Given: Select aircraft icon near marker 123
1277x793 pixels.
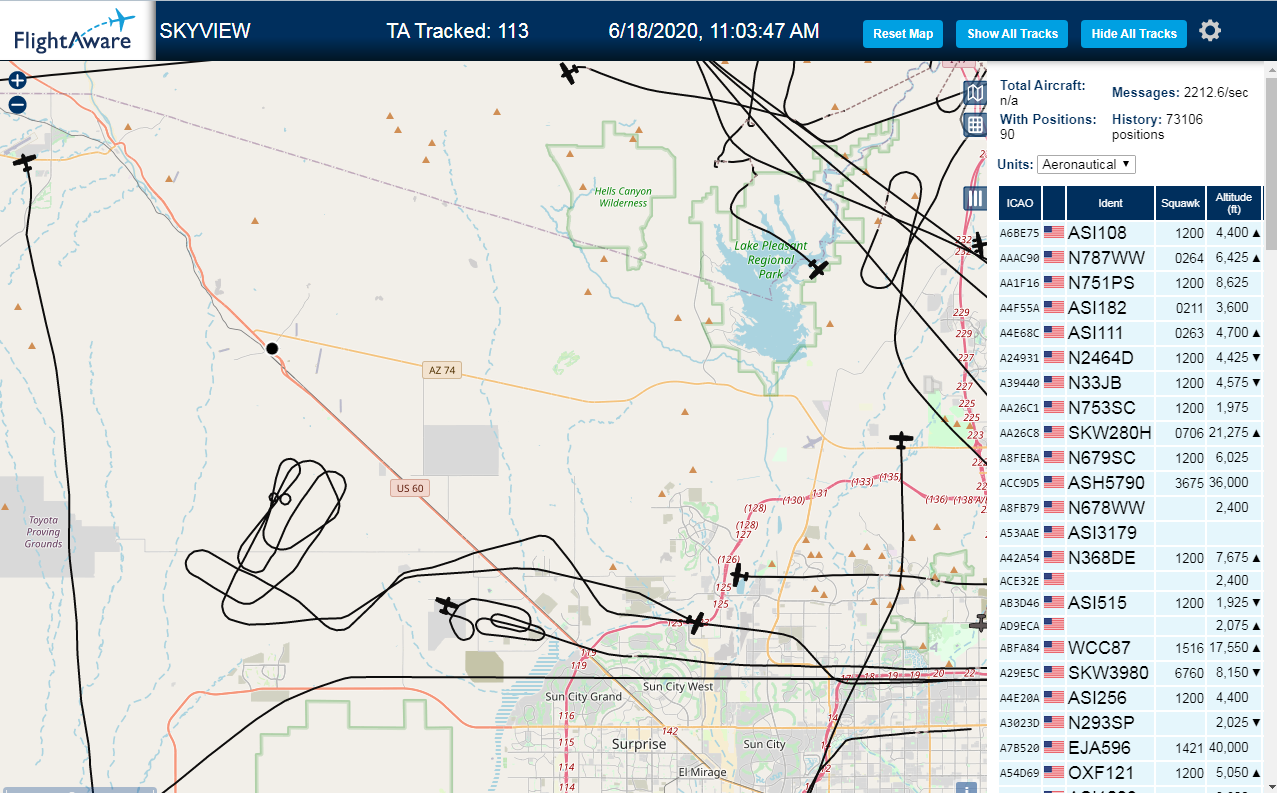Looking at the screenshot, I should 696,623.
